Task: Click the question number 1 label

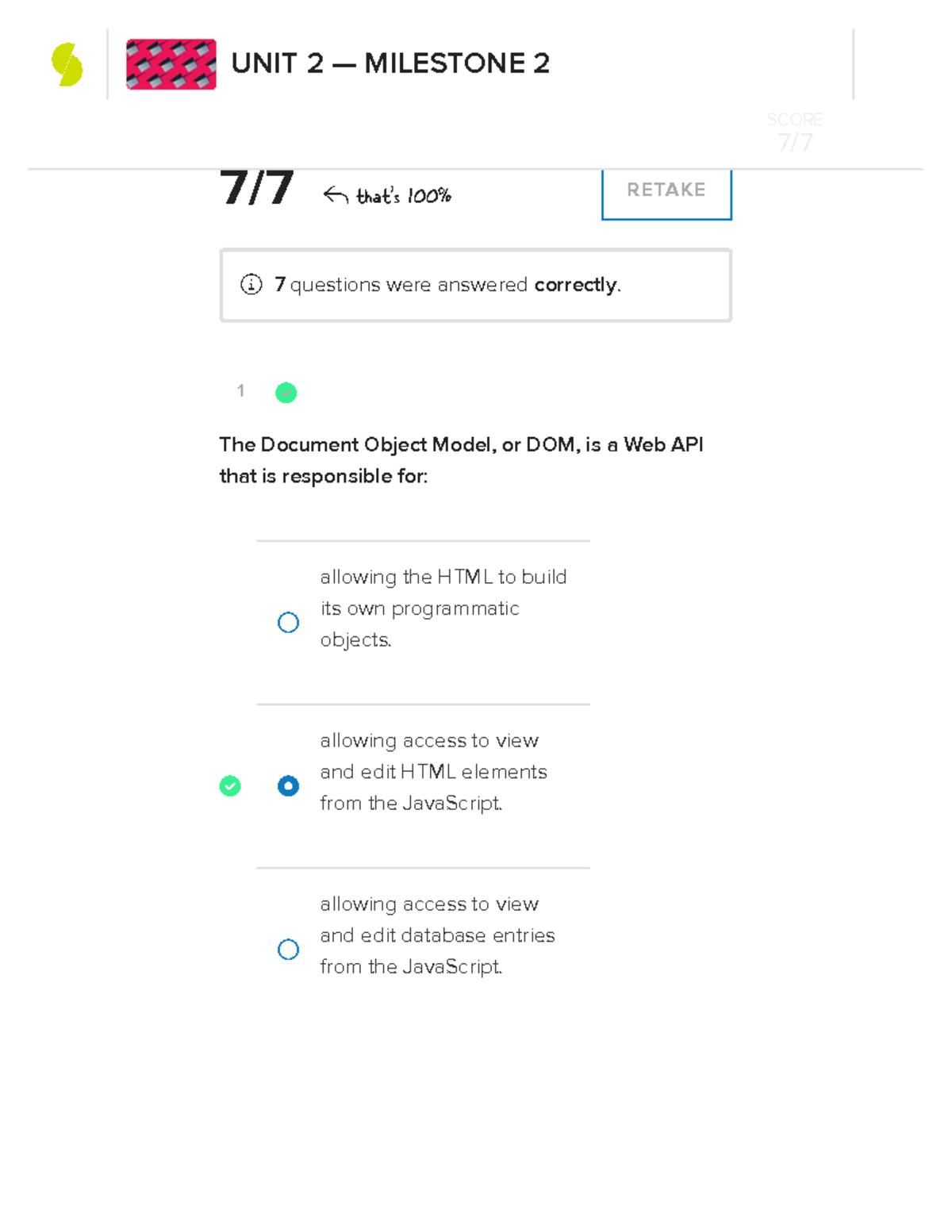Action: coord(240,391)
